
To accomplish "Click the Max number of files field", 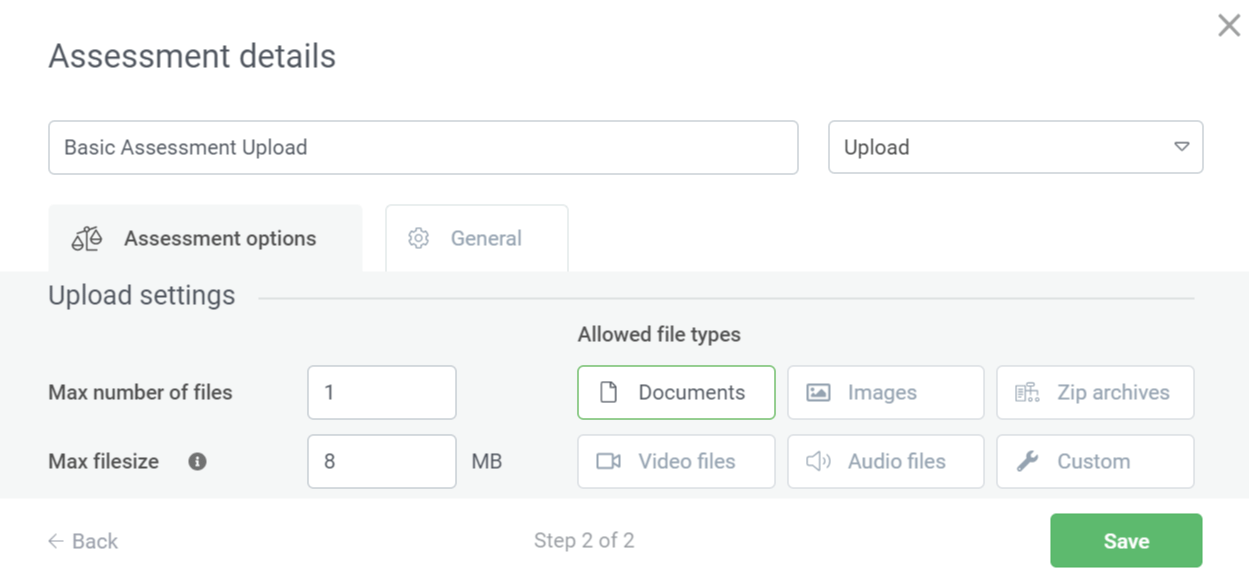I will 381,393.
